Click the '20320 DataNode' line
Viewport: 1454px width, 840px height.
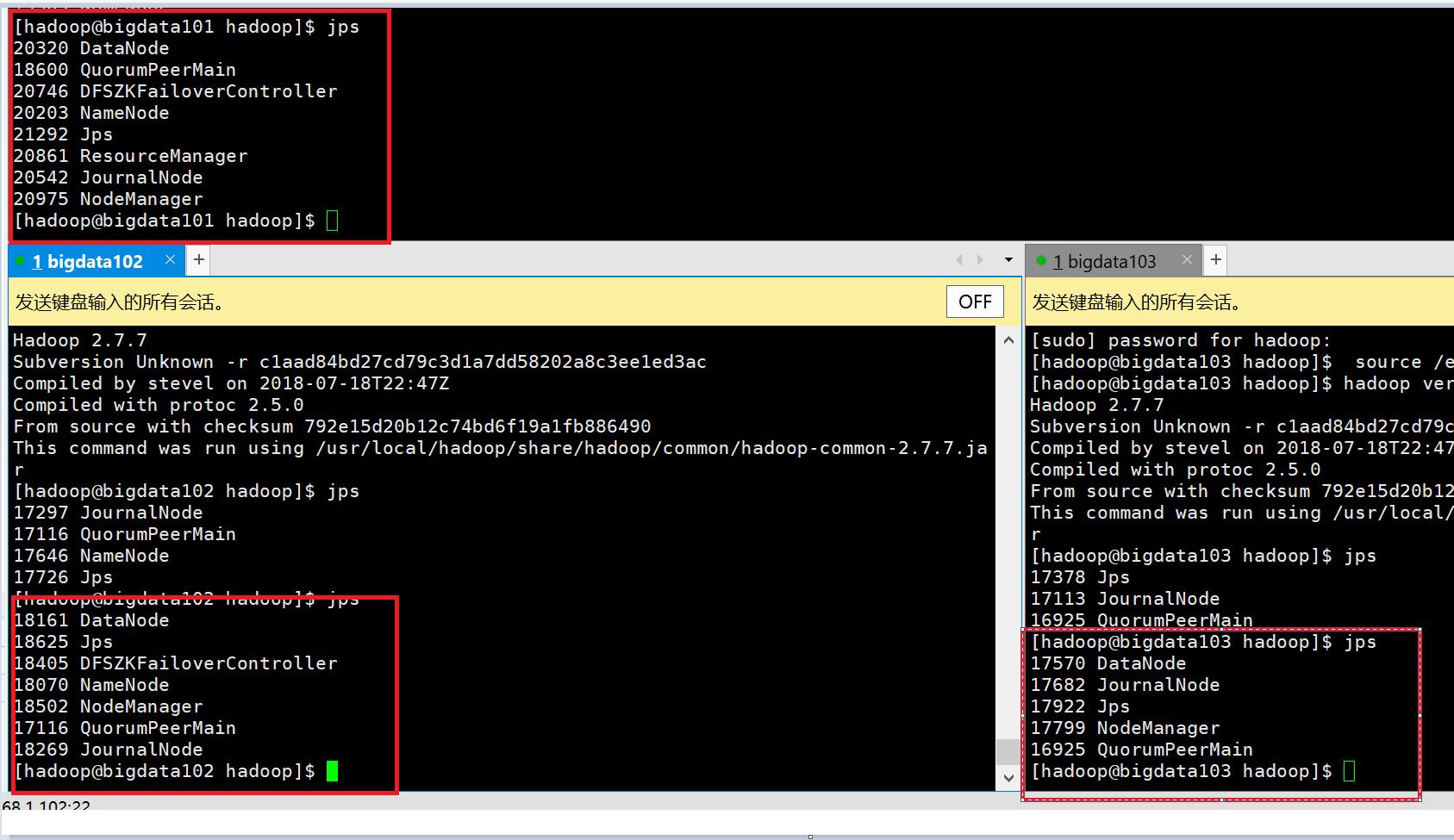91,48
